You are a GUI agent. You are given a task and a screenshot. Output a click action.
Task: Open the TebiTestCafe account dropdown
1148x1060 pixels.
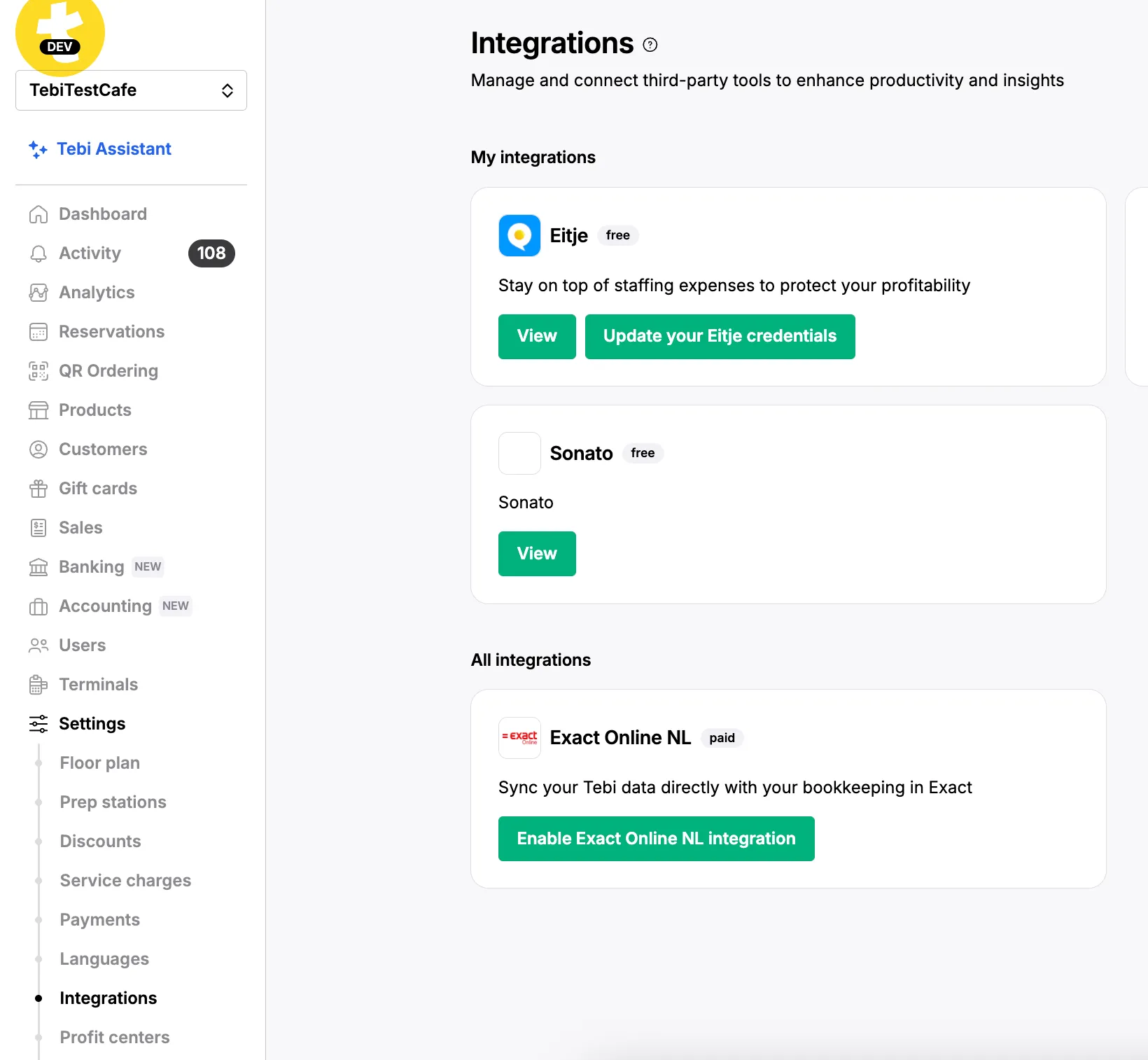pos(131,90)
